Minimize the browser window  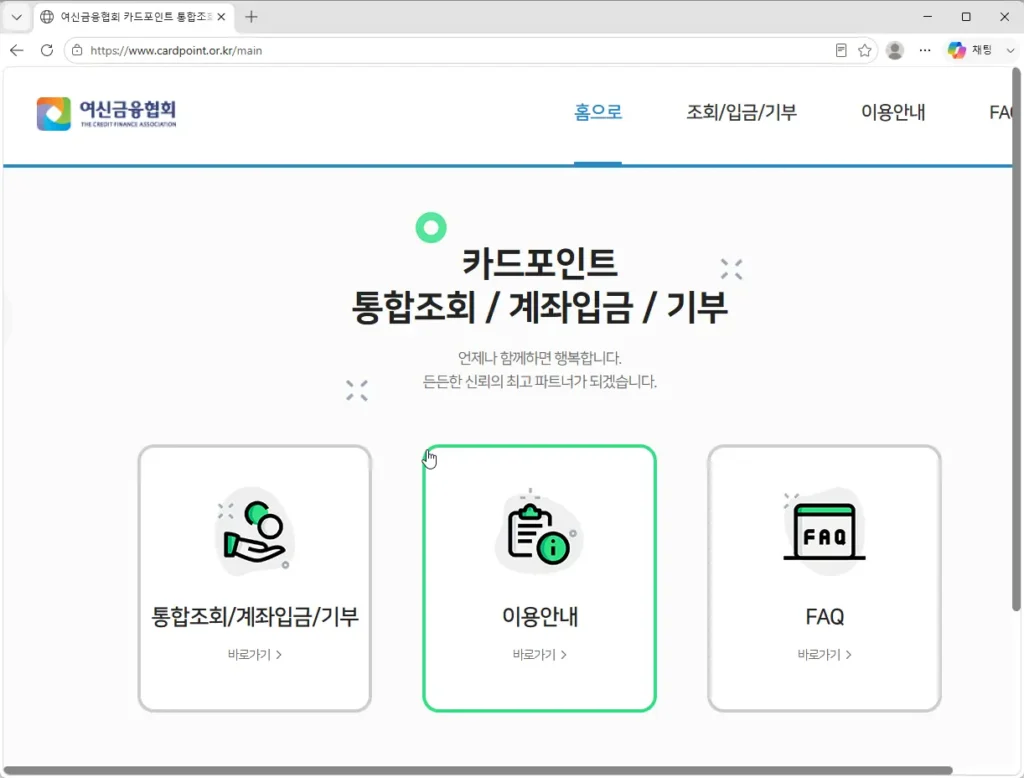click(927, 17)
